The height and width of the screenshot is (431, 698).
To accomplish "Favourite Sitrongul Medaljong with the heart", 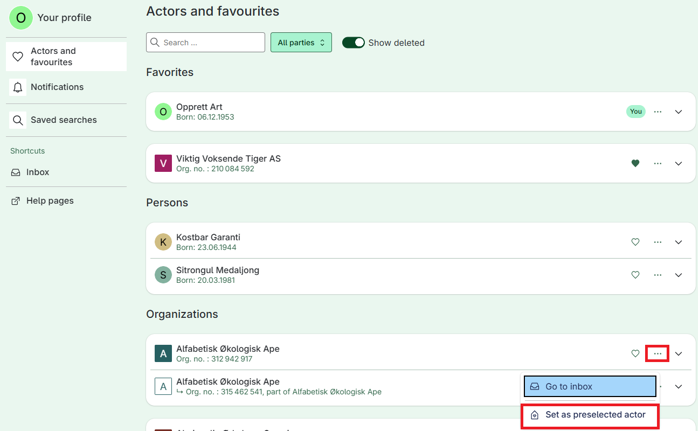I will click(x=635, y=275).
